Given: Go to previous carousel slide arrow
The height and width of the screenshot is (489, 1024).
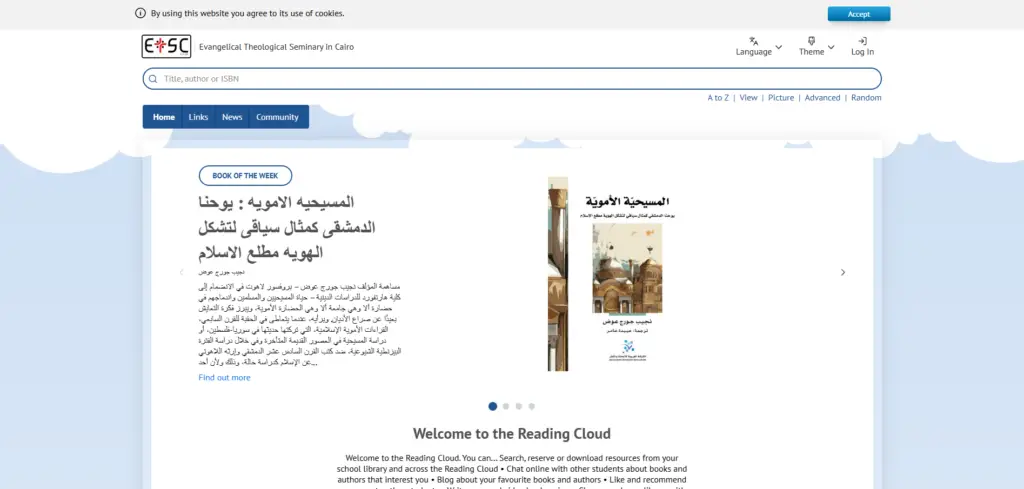Looking at the screenshot, I should 181,272.
